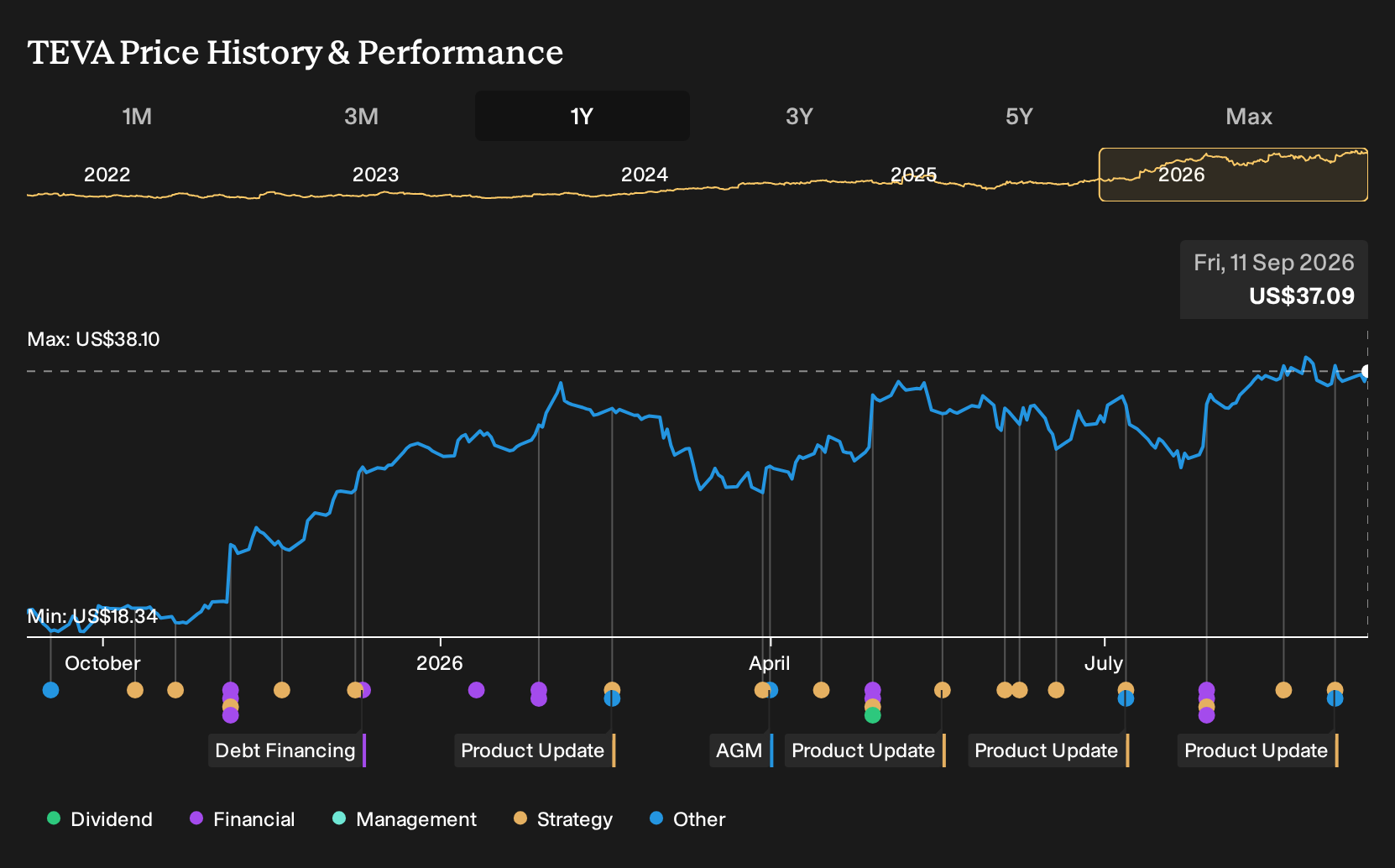Switch to the 3M time range

pos(361,116)
